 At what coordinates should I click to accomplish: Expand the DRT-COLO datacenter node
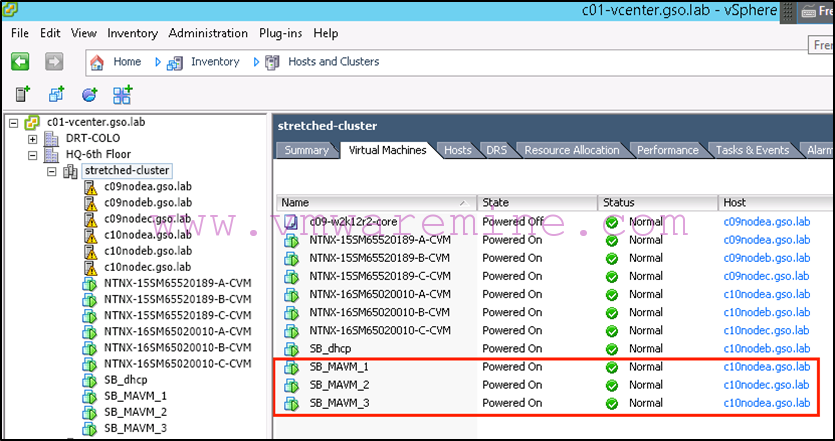tap(33, 139)
